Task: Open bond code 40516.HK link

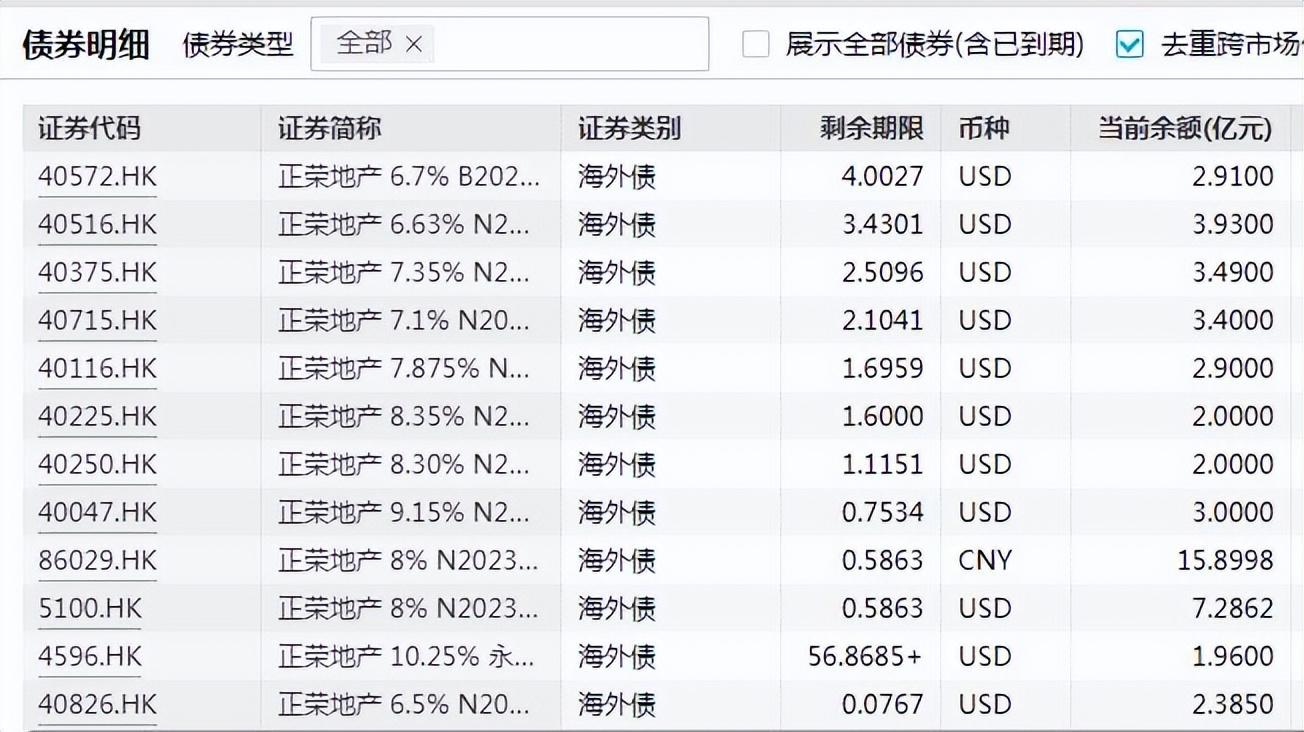Action: (x=98, y=225)
